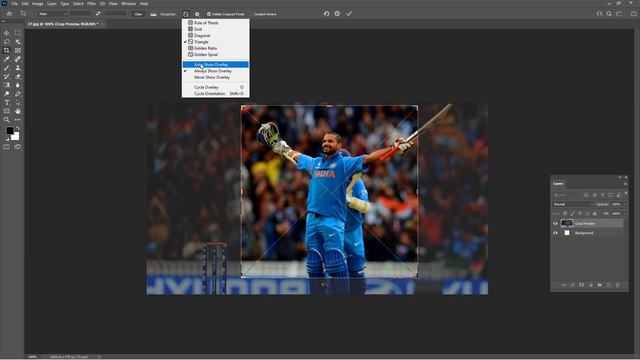This screenshot has width=640, height=360.
Task: Click the background white color swatch
Action: click(x=16, y=137)
